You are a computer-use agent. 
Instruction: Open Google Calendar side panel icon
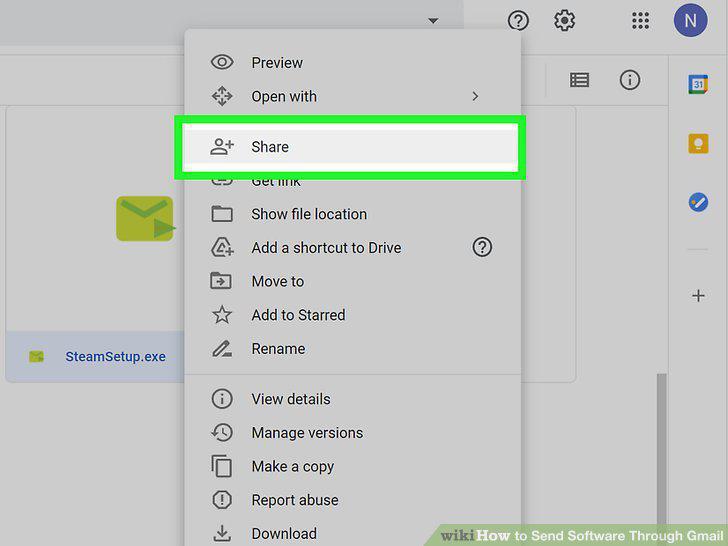[698, 84]
